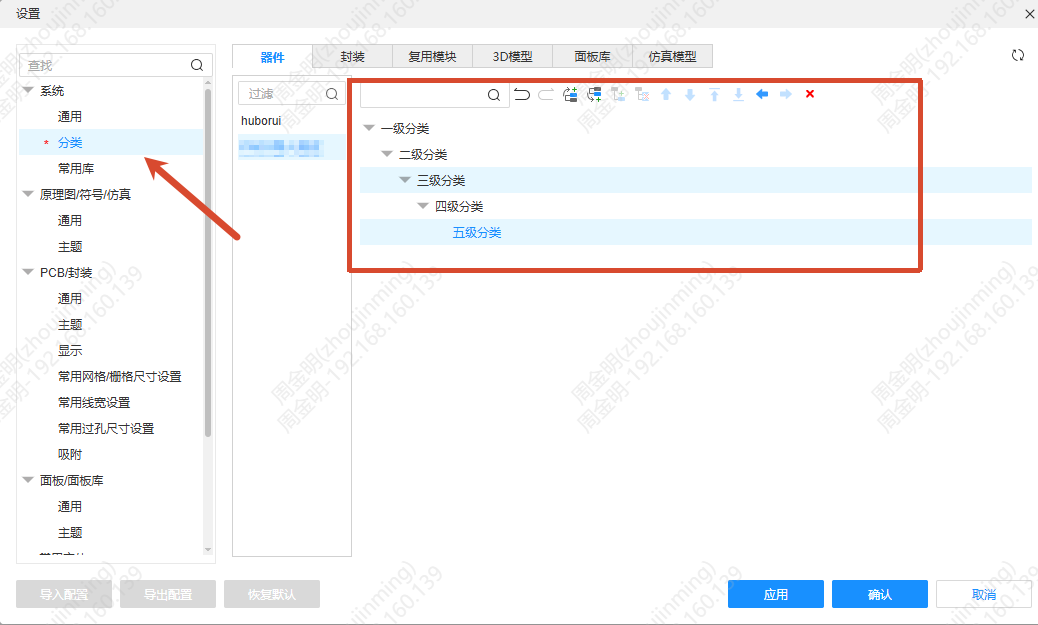The width and height of the screenshot is (1038, 625).
Task: Click the settings tree vertical scrollbar
Action: 208,265
